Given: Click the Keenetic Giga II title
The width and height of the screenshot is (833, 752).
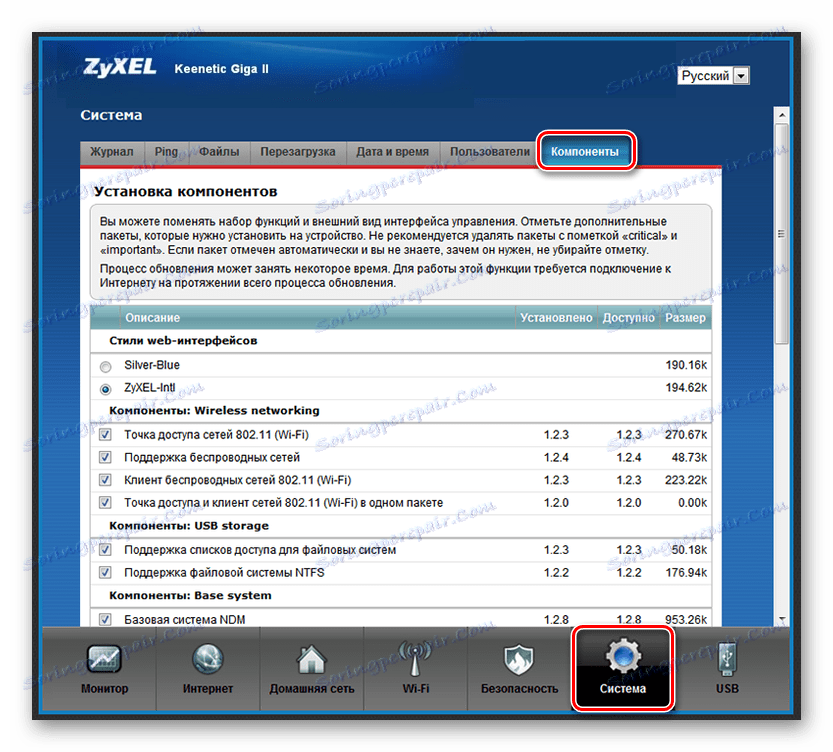Looking at the screenshot, I should pos(222,69).
